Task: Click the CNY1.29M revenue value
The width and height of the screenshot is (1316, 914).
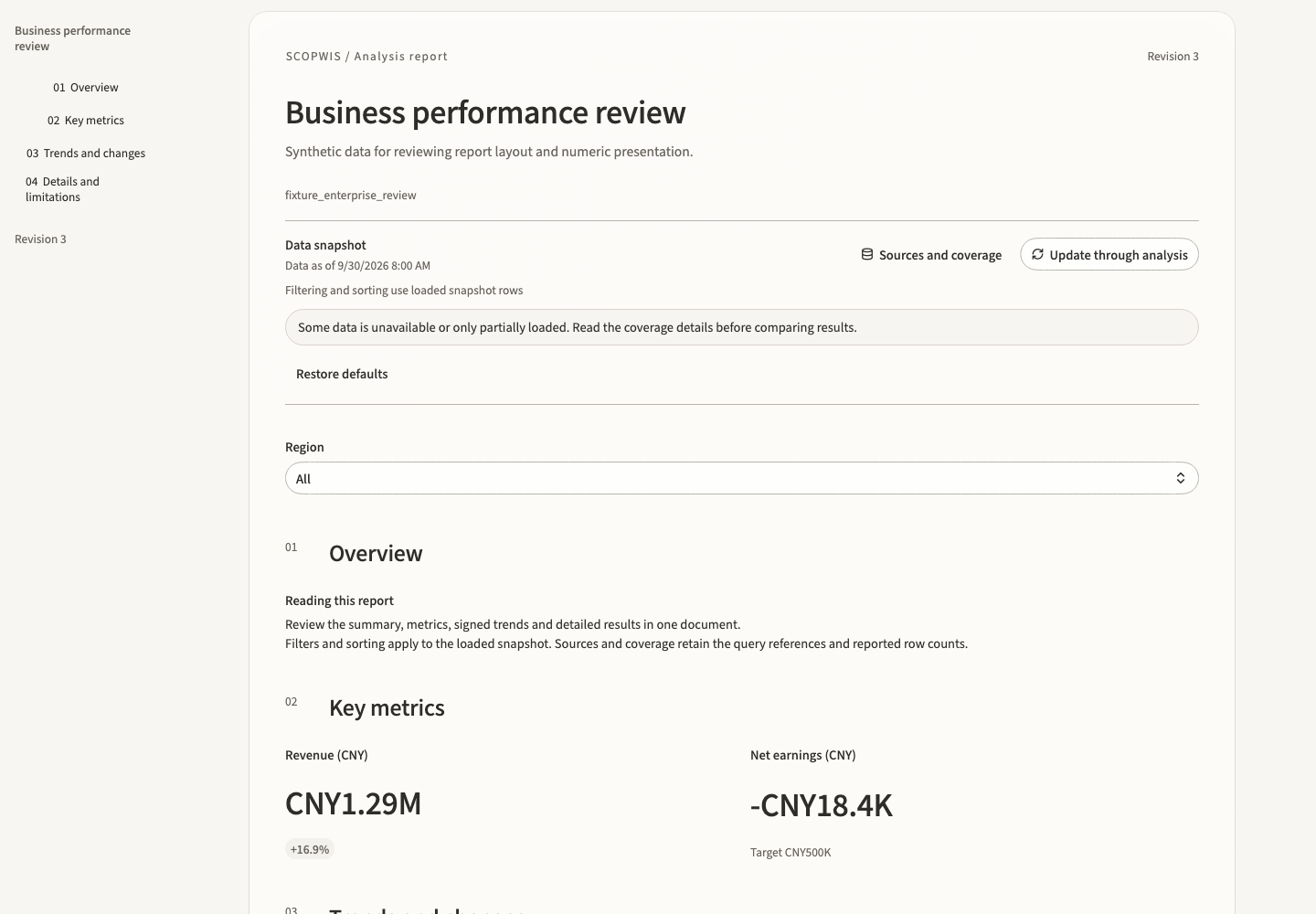Action: (x=354, y=803)
